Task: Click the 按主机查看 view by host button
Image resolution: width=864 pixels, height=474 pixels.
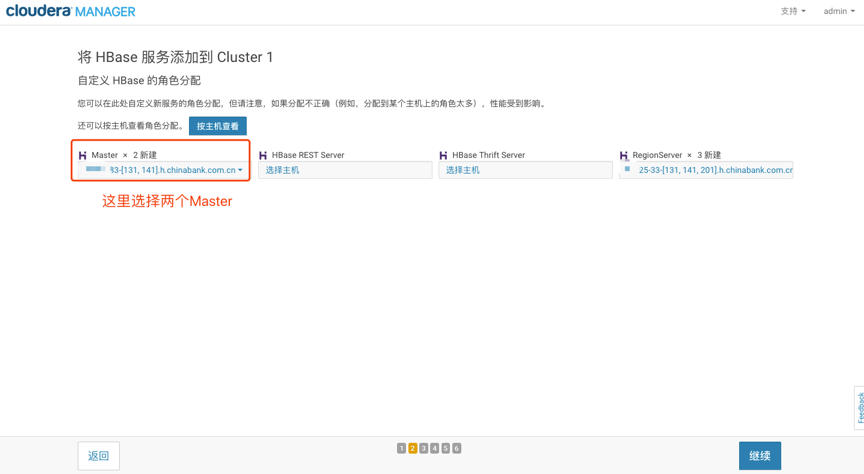Action: (x=218, y=126)
